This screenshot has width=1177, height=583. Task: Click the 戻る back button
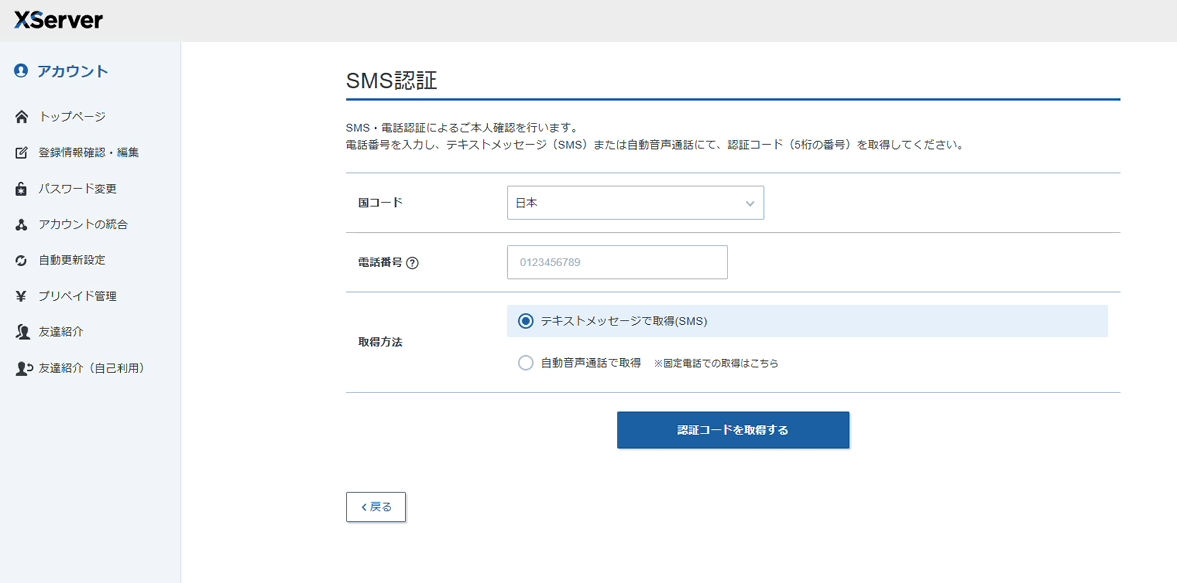coord(376,507)
